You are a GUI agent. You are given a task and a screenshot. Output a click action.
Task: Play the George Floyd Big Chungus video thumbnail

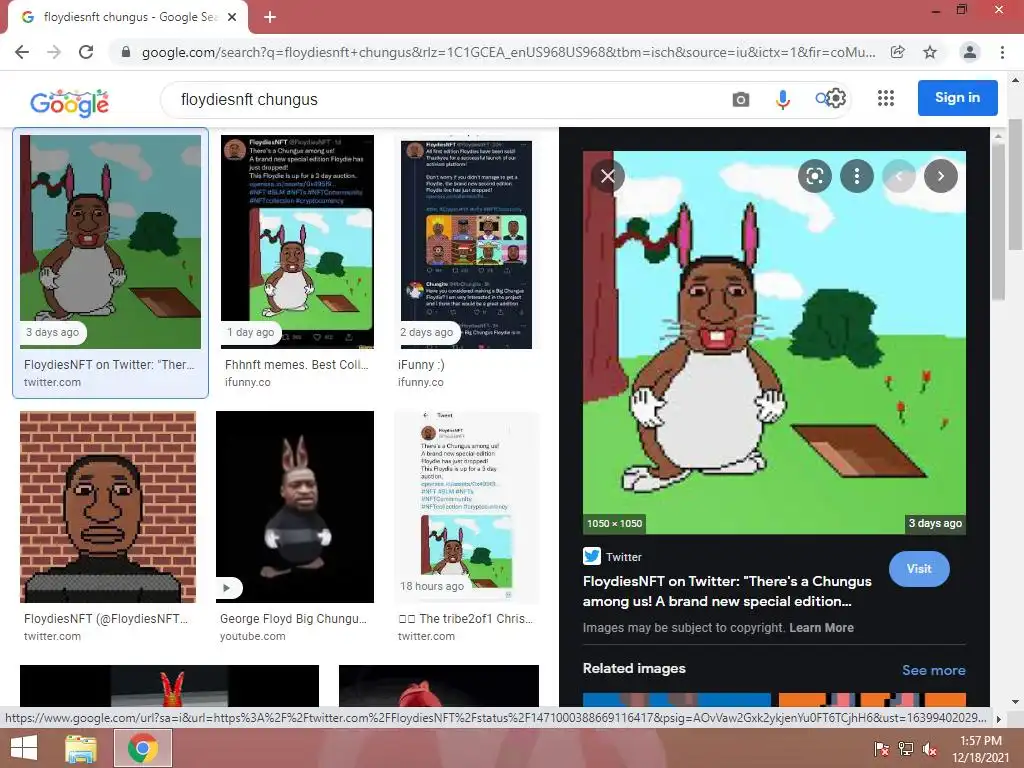(295, 507)
